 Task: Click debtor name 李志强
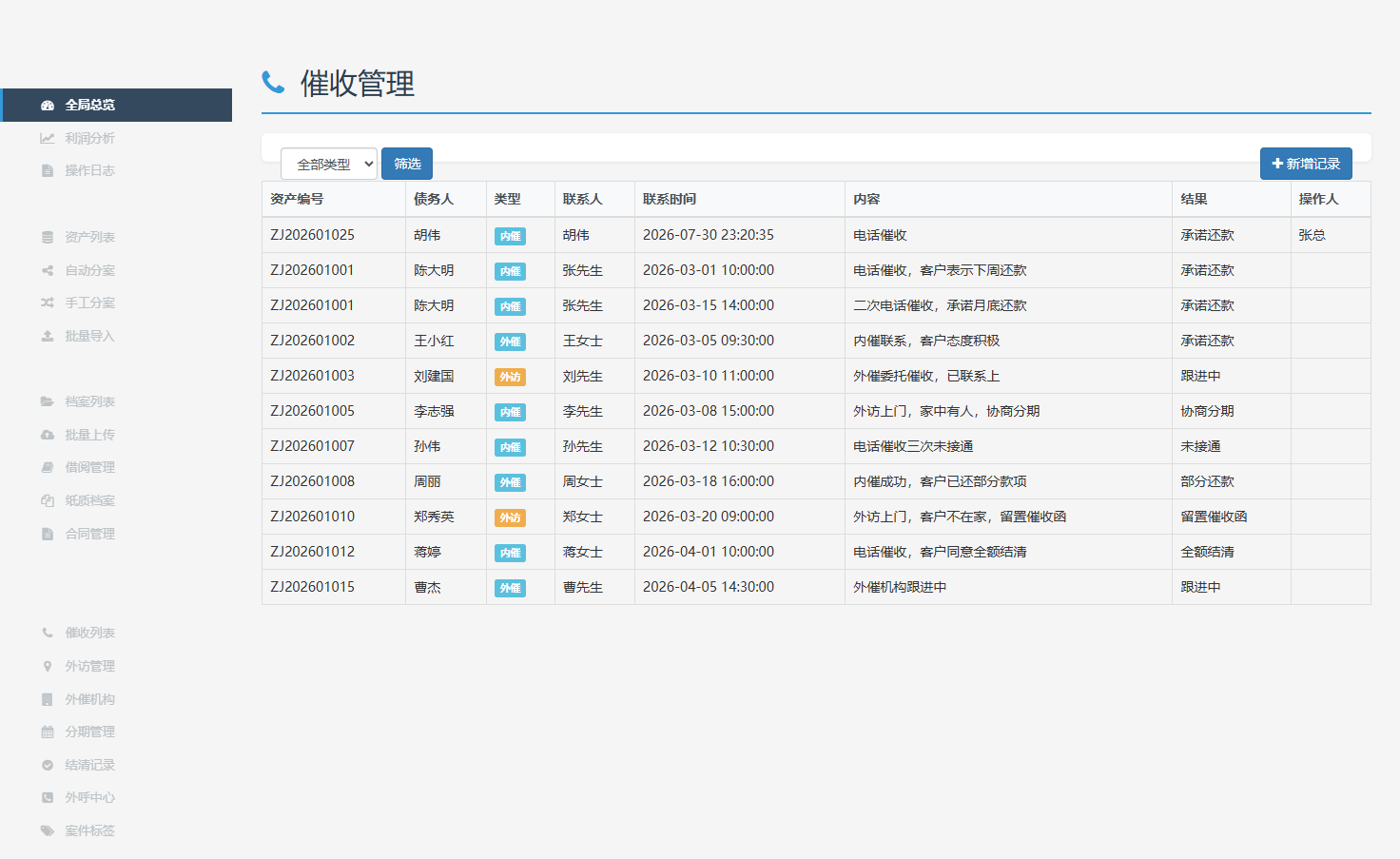coord(434,411)
